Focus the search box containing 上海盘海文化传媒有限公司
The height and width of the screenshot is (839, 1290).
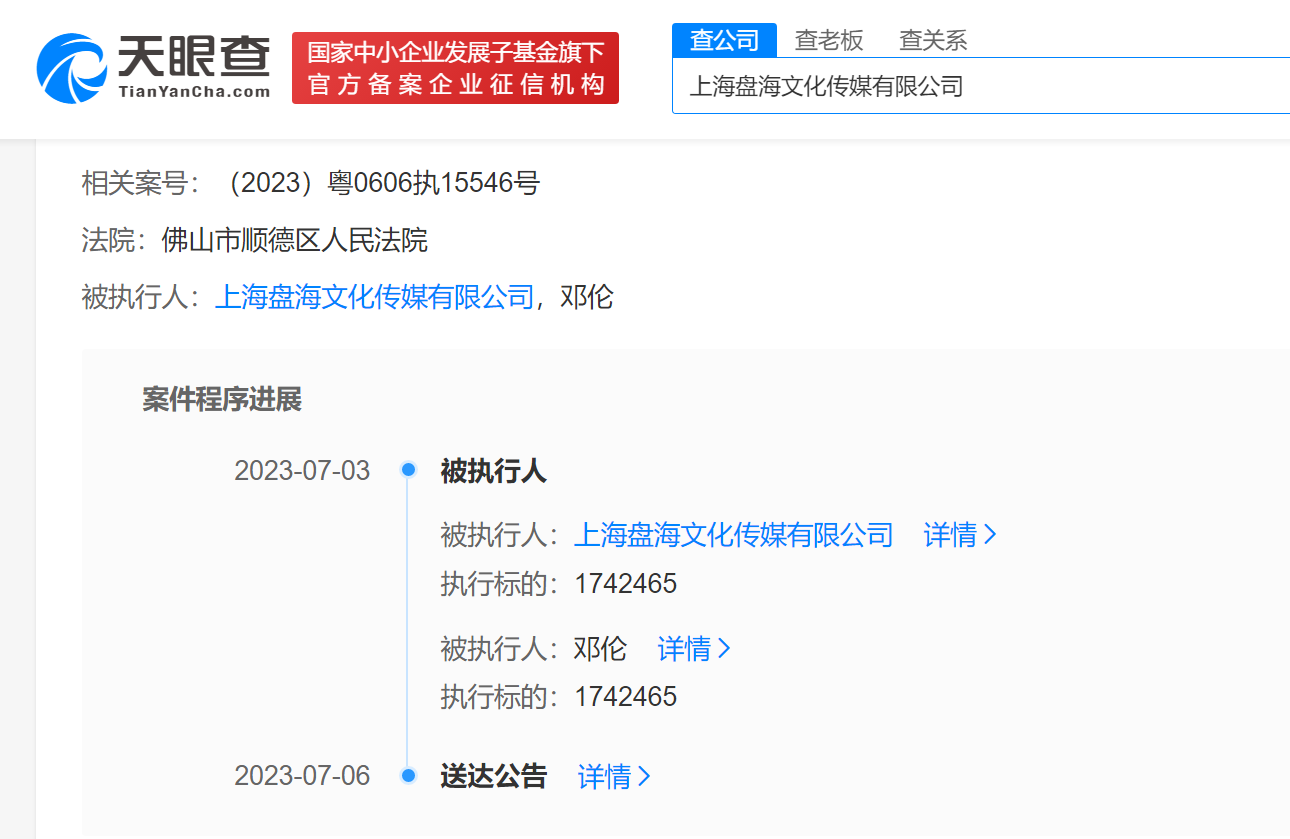(x=980, y=86)
